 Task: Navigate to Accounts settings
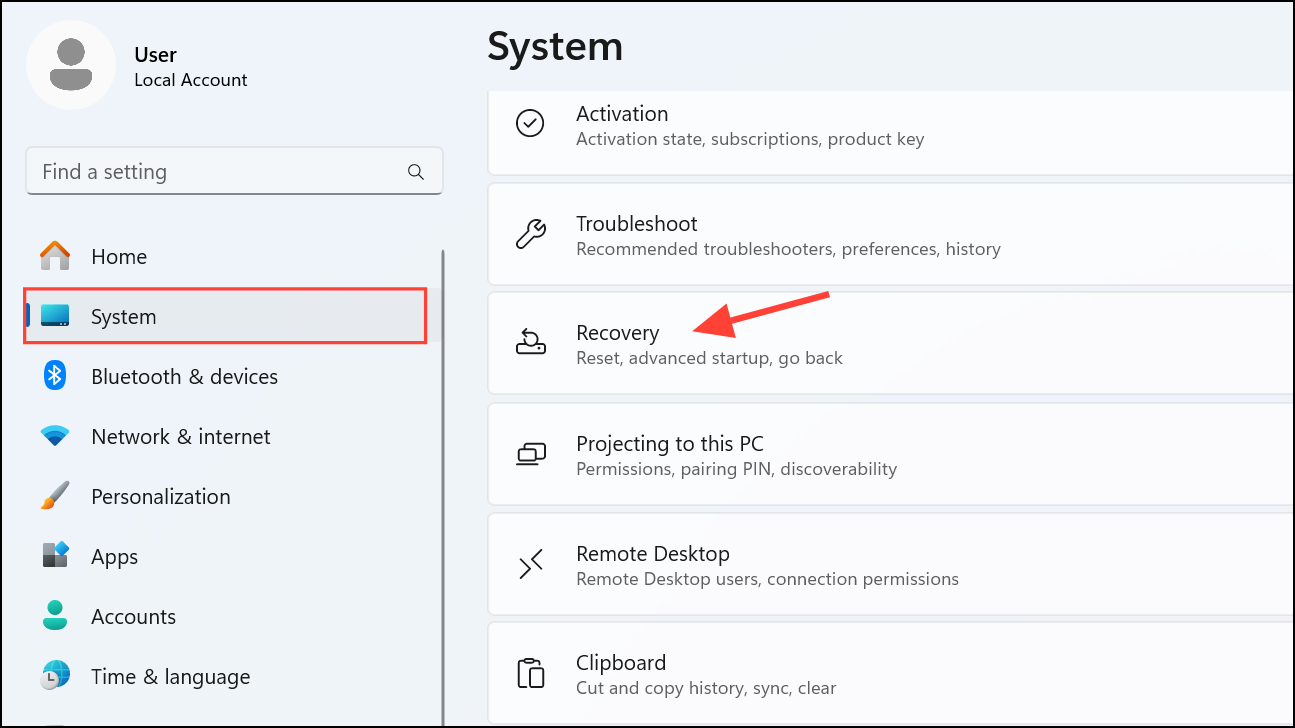[133, 617]
